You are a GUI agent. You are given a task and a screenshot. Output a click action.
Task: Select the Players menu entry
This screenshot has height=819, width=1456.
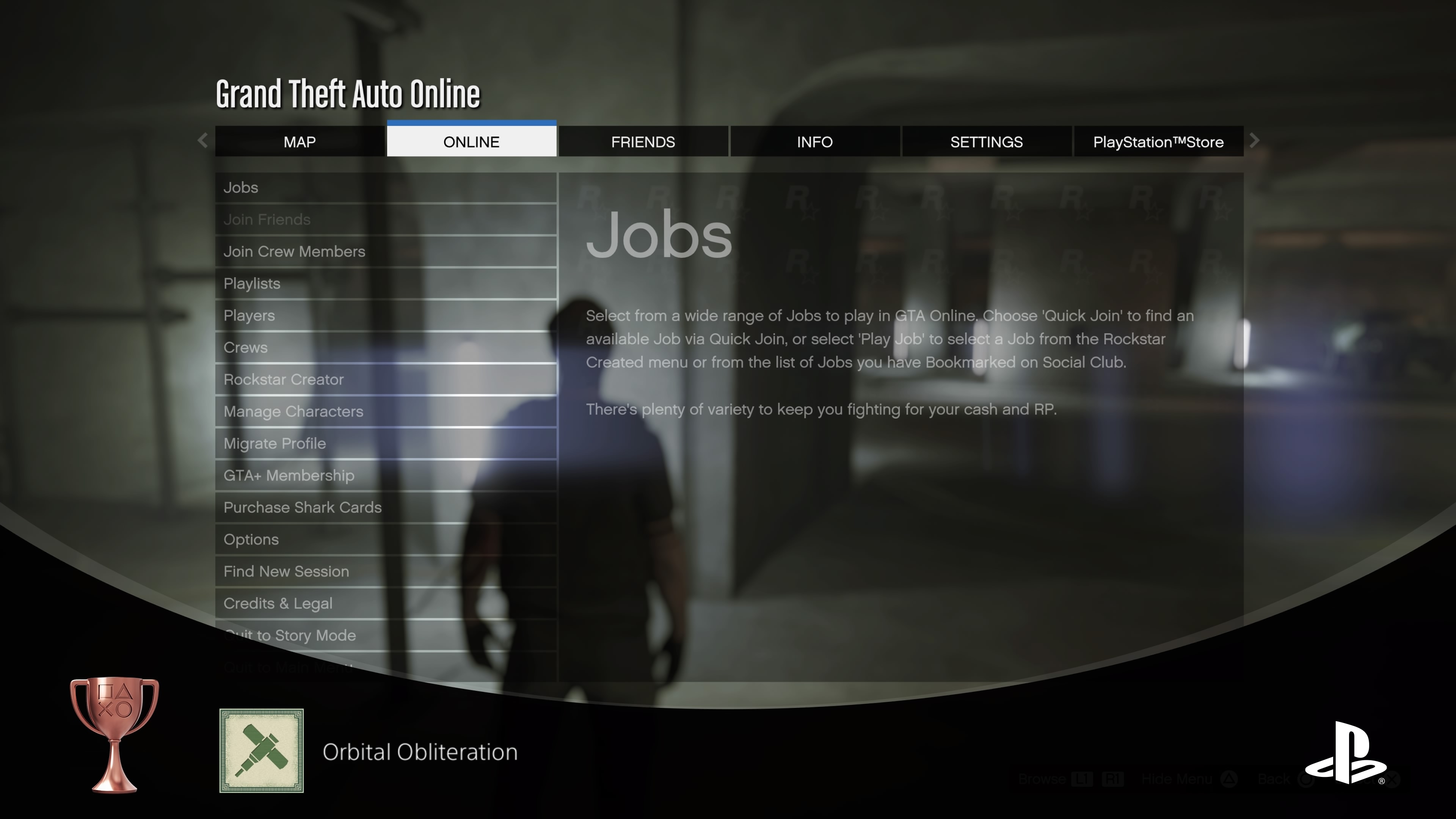click(x=386, y=315)
